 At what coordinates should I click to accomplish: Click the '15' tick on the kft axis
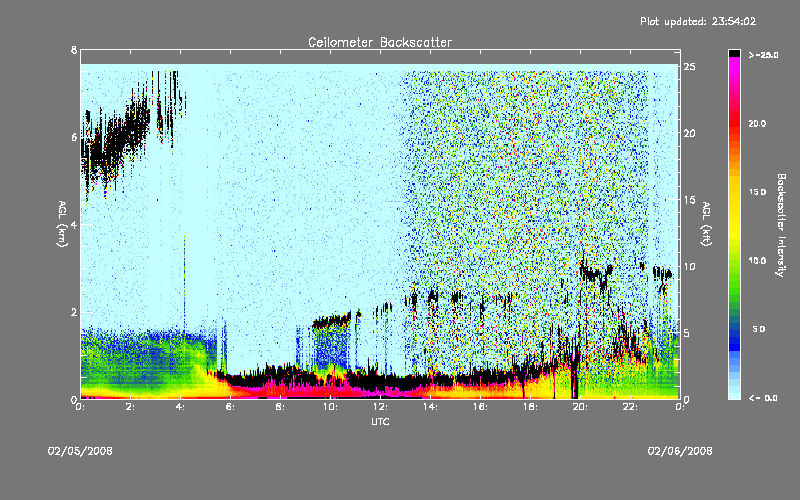[x=690, y=200]
